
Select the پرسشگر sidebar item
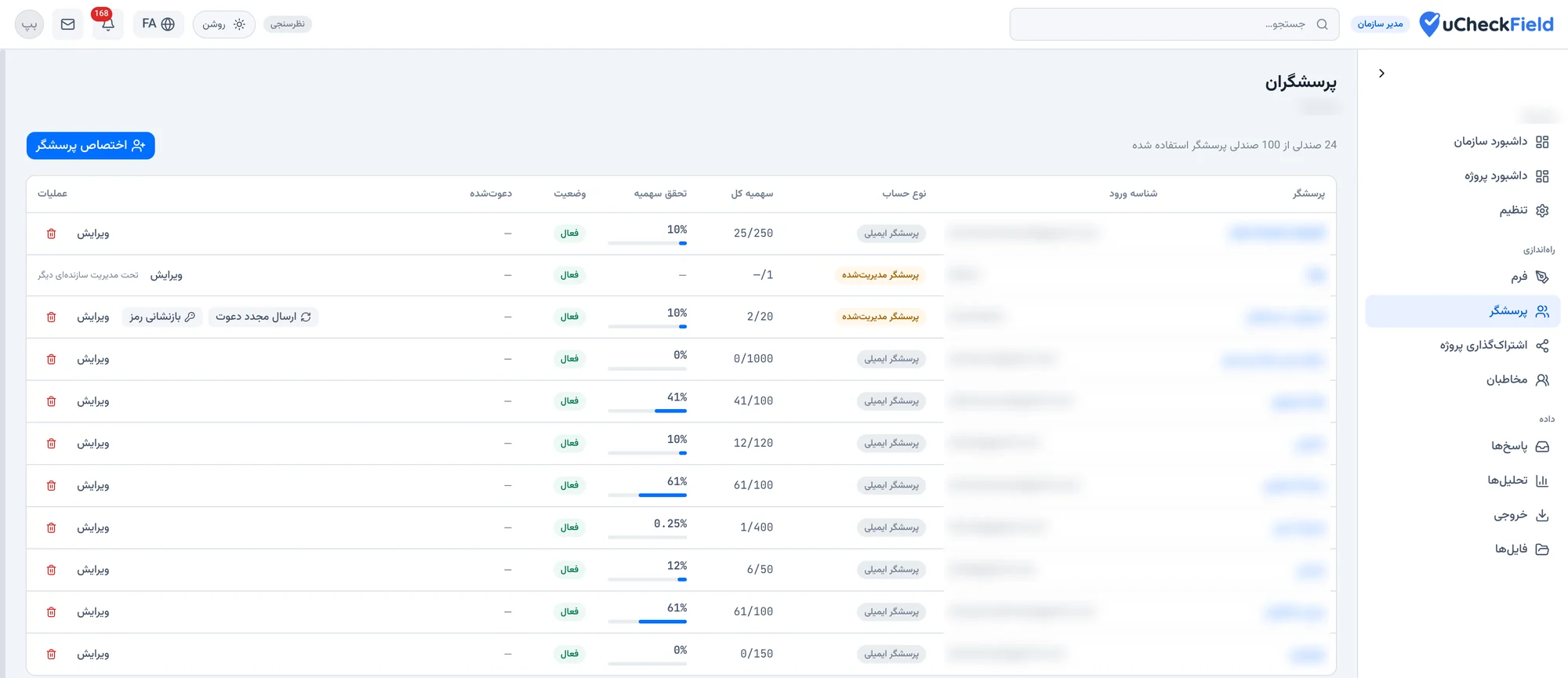coord(1463,311)
